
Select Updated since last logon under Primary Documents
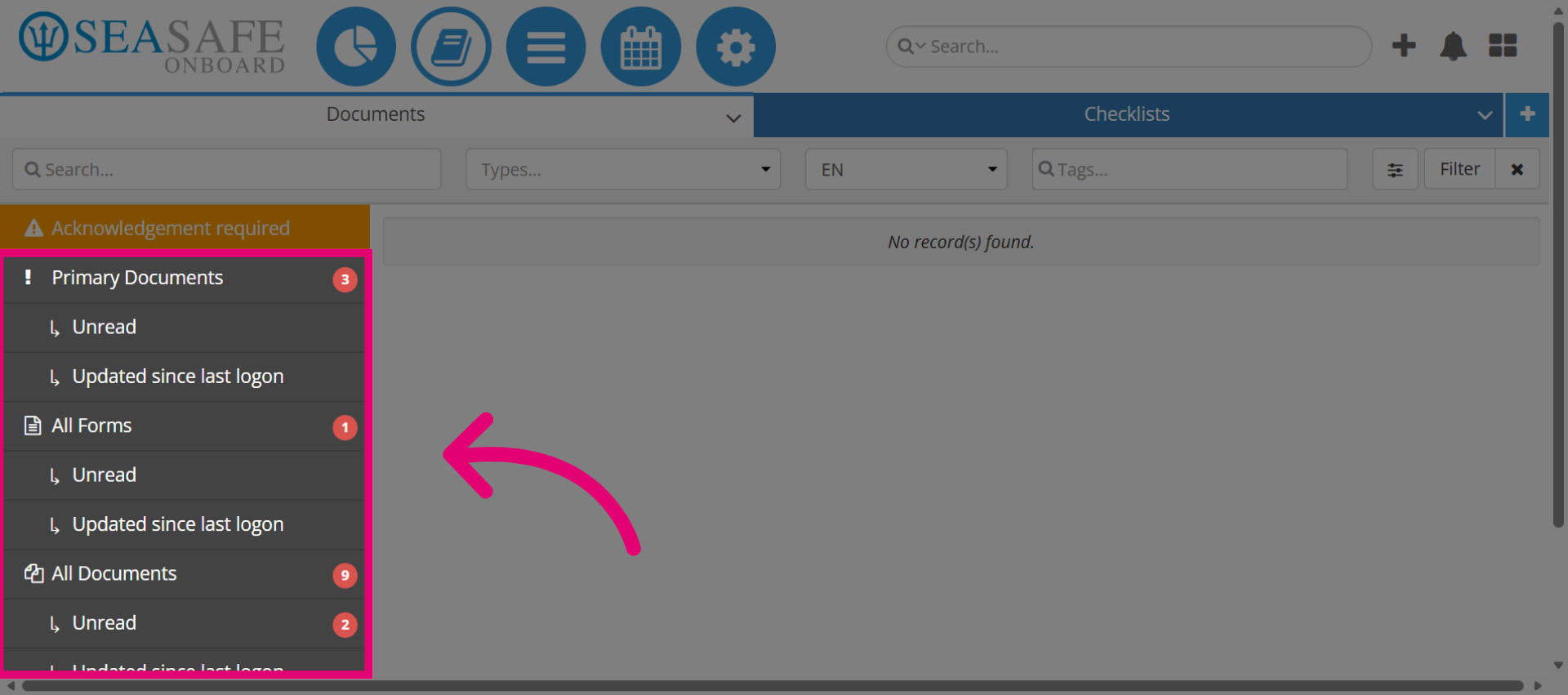(184, 376)
